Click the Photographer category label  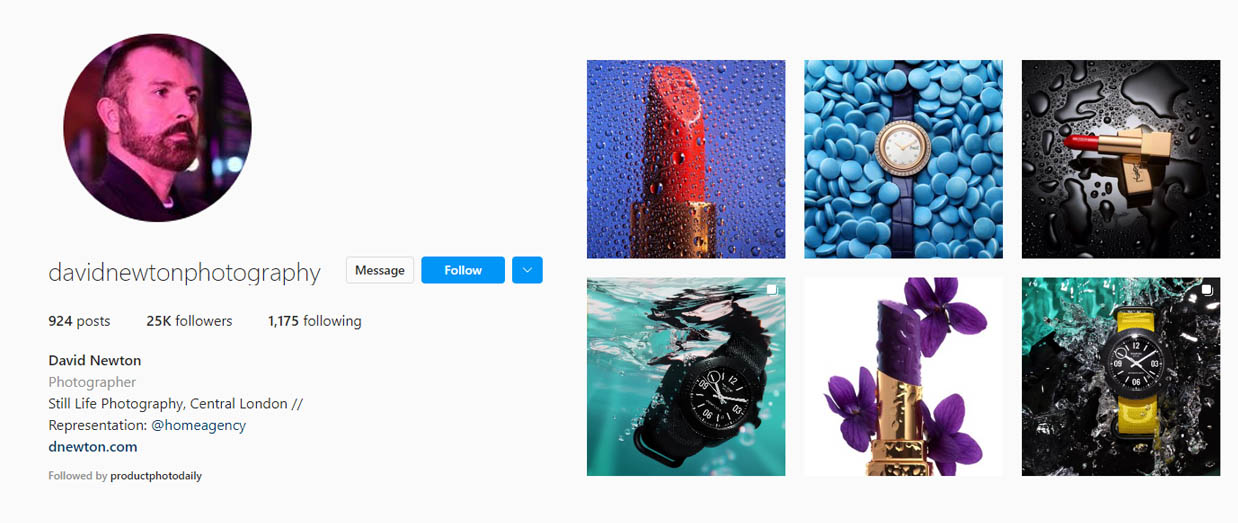click(x=92, y=382)
